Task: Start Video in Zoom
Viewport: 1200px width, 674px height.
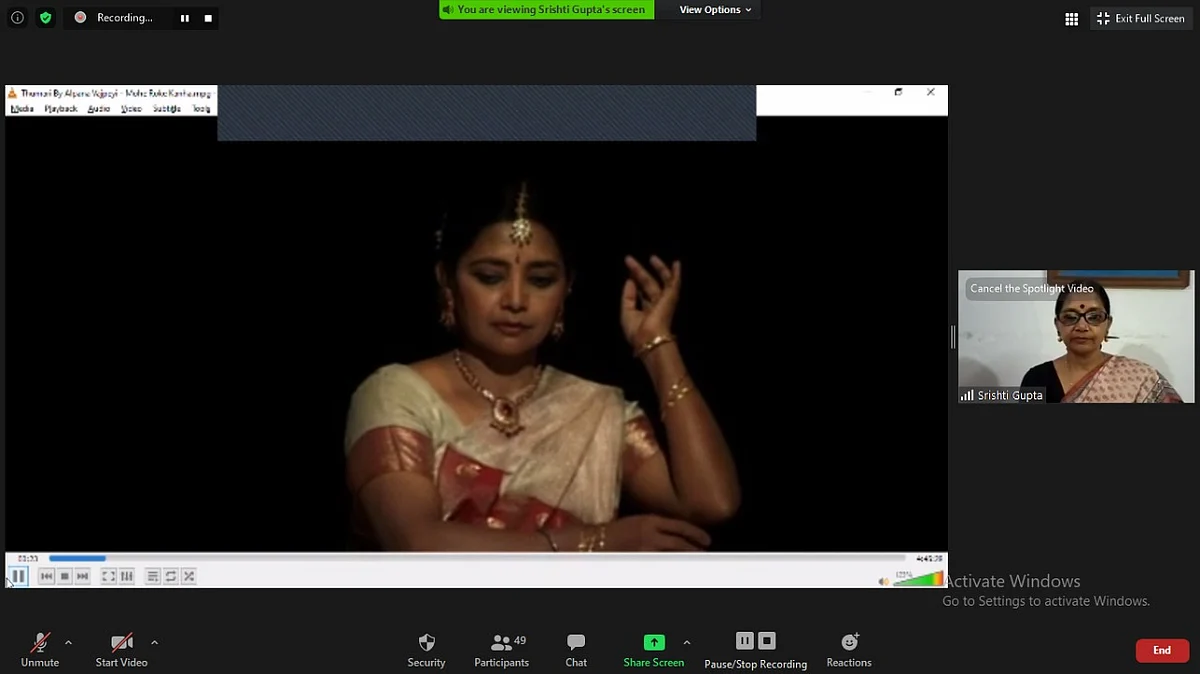Action: pos(121,650)
